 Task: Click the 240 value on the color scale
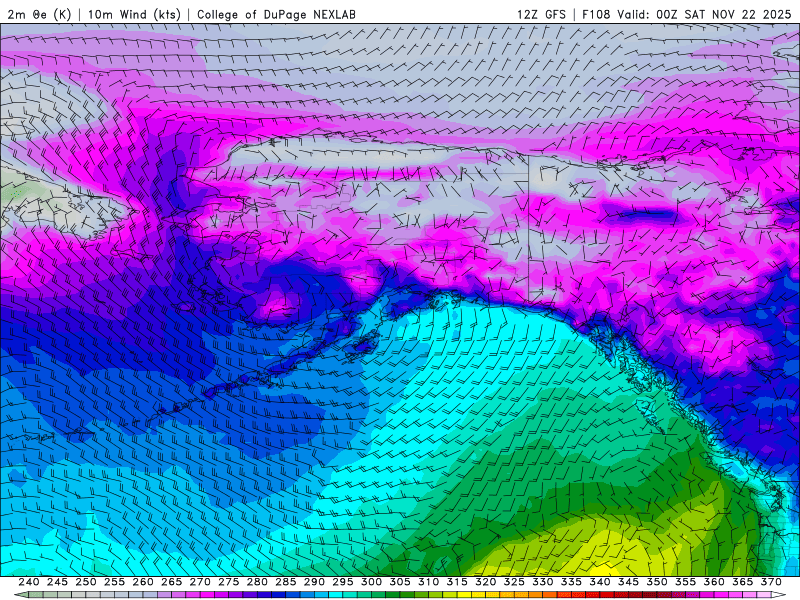click(29, 582)
